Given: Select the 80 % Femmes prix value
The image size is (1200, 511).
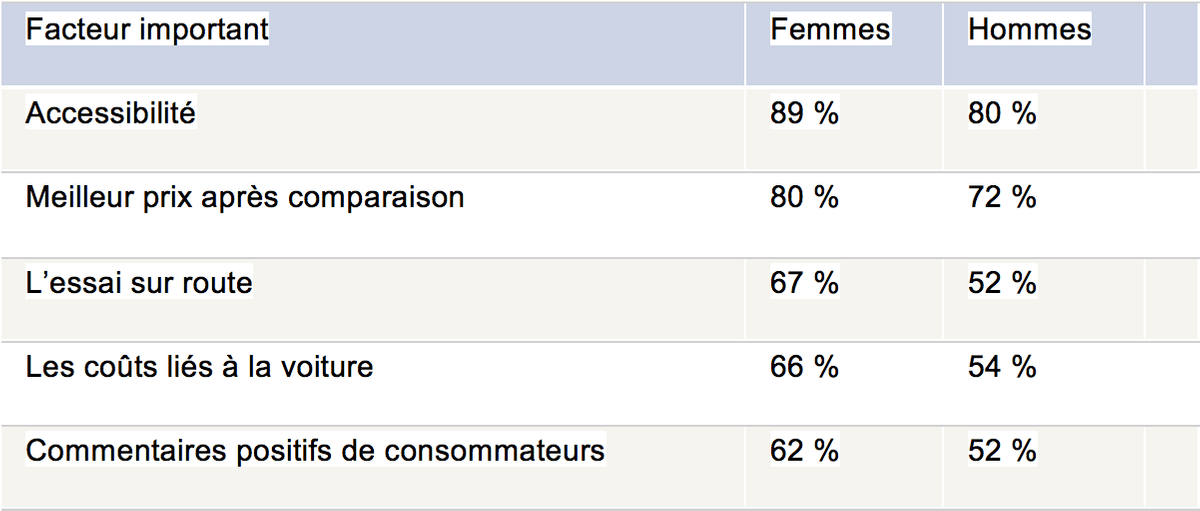Looking at the screenshot, I should [x=804, y=198].
